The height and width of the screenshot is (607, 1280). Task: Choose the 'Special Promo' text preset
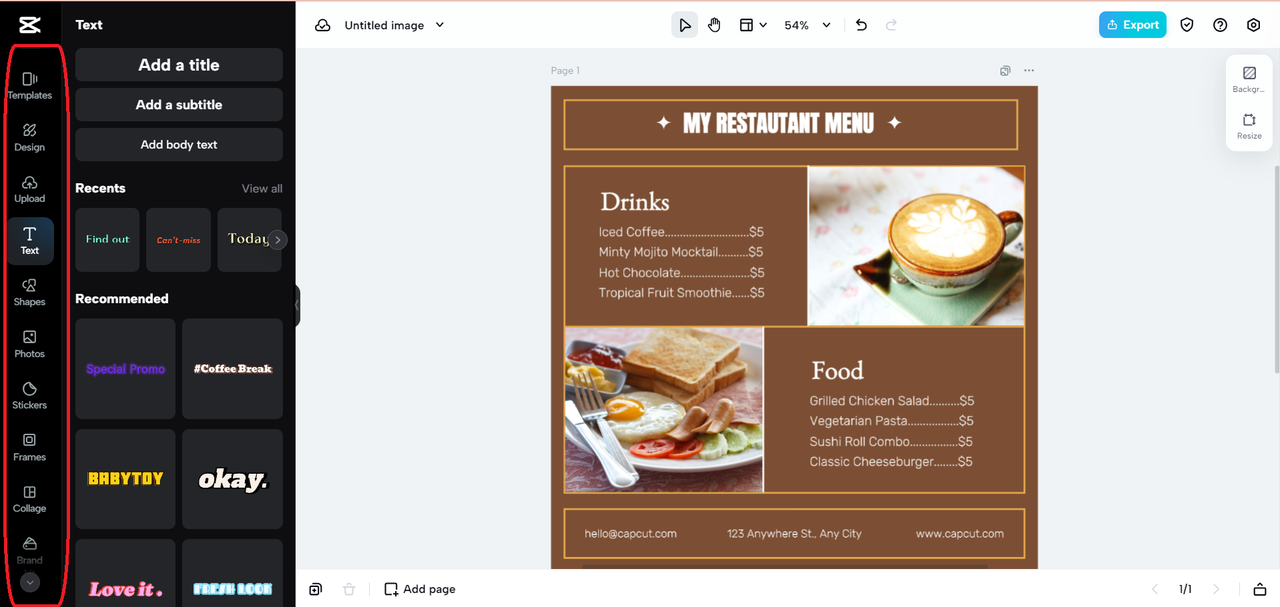point(125,369)
